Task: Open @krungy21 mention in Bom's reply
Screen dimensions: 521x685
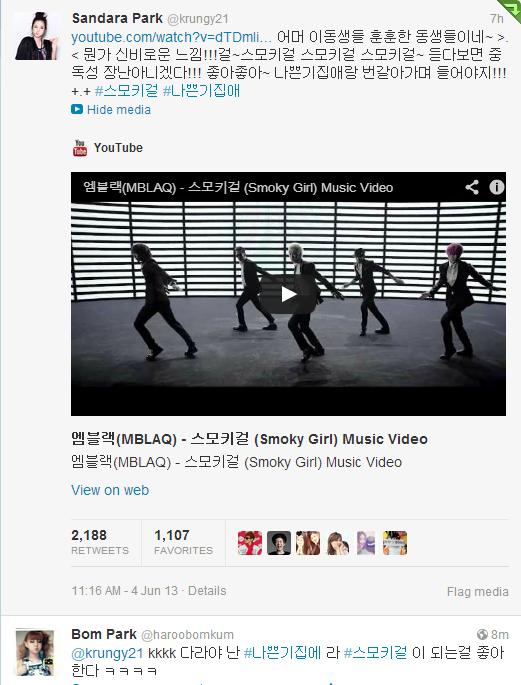Action: 107,653
